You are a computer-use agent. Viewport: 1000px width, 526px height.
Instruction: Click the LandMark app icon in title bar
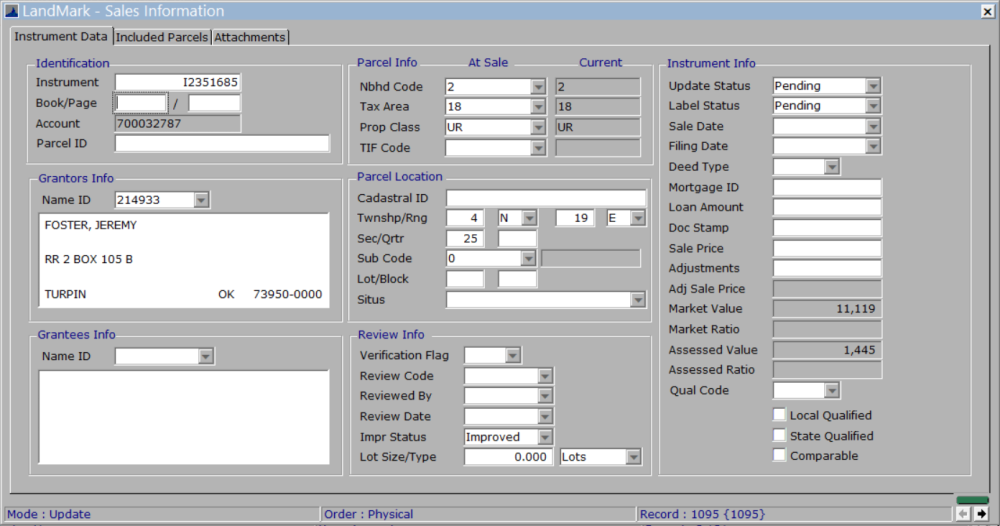[x=10, y=10]
